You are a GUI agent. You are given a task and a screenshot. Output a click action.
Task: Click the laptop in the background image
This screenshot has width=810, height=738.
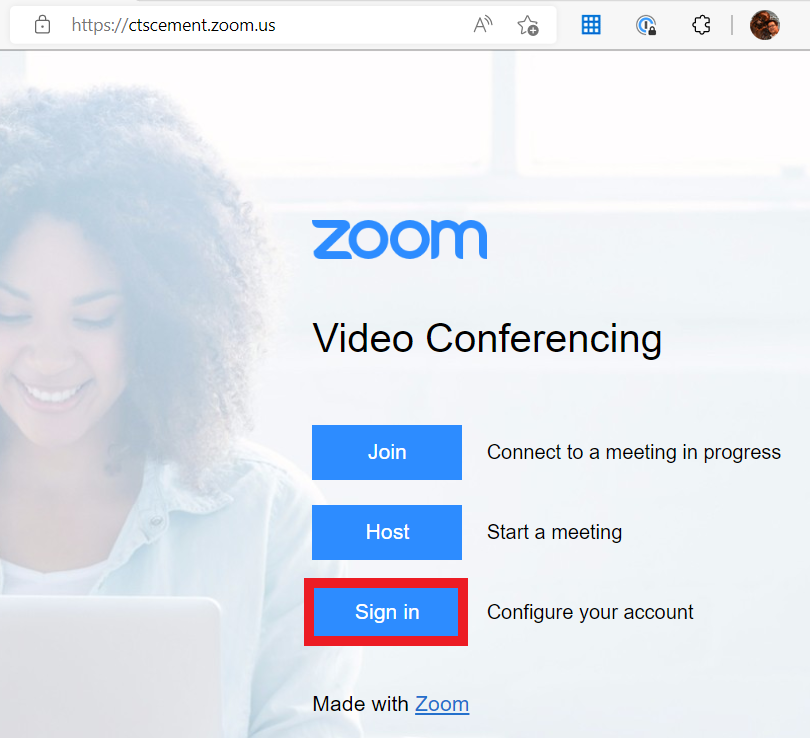[110, 667]
